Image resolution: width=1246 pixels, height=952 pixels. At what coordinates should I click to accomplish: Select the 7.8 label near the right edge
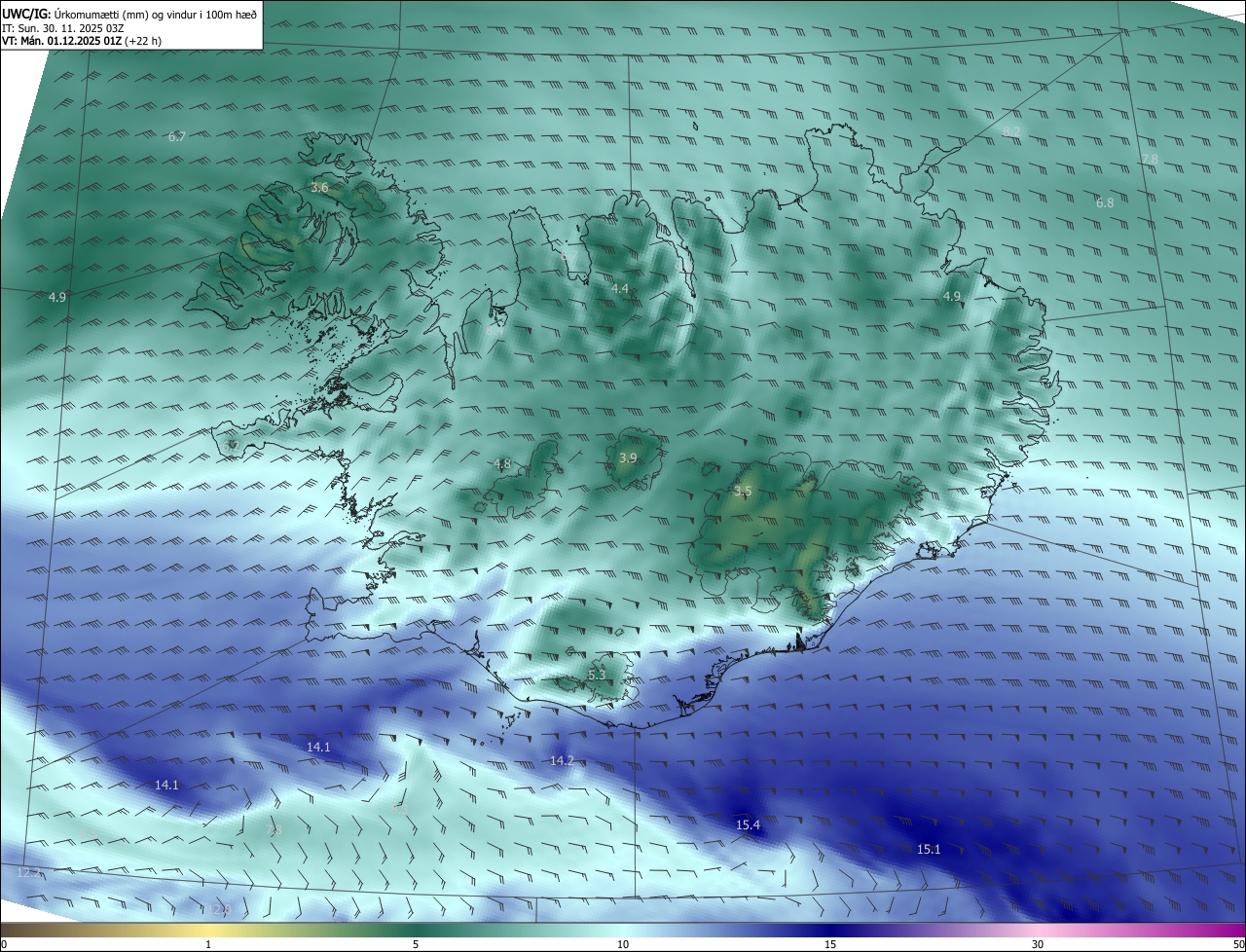tap(1150, 160)
